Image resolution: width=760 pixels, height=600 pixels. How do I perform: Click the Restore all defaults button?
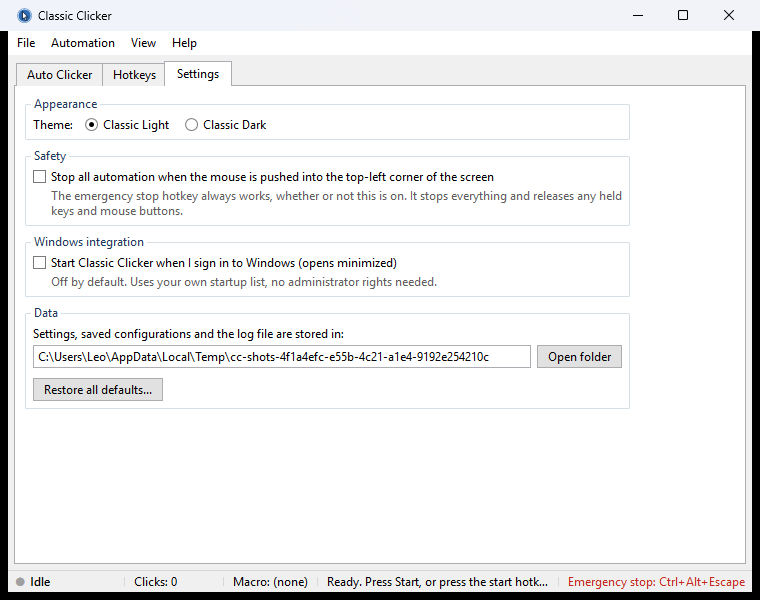[98, 390]
